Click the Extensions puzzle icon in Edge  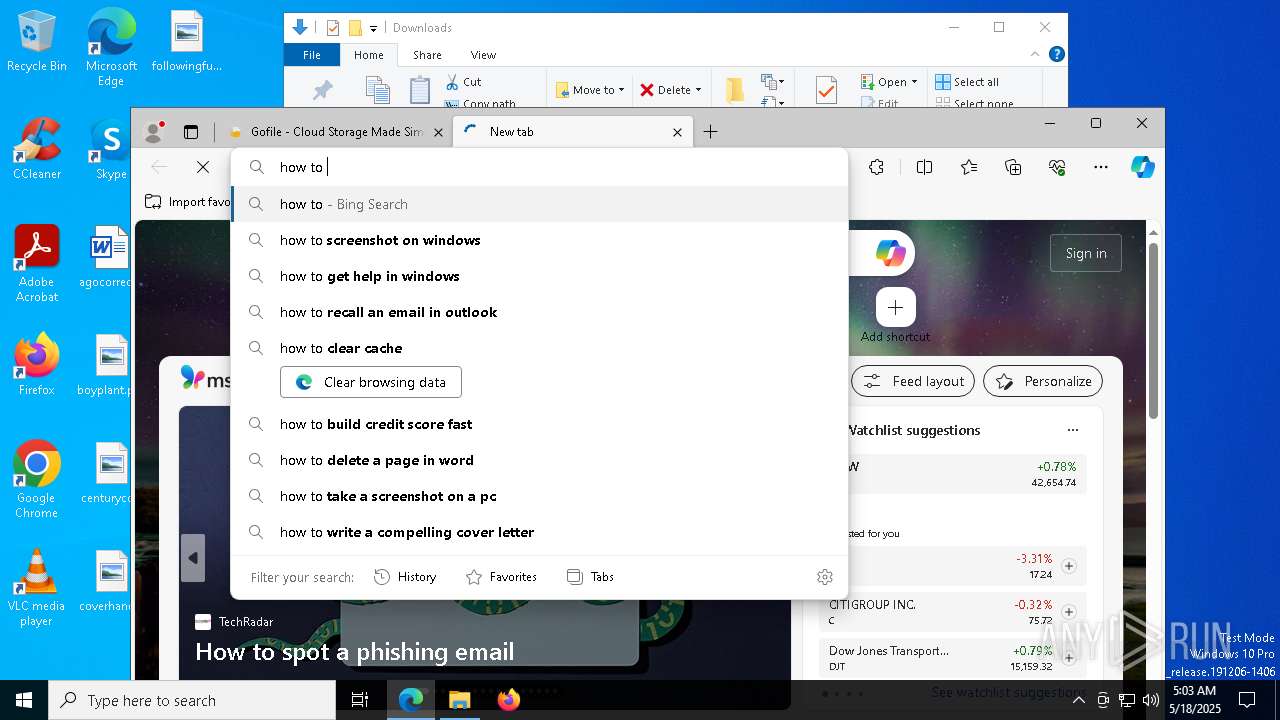coord(877,167)
